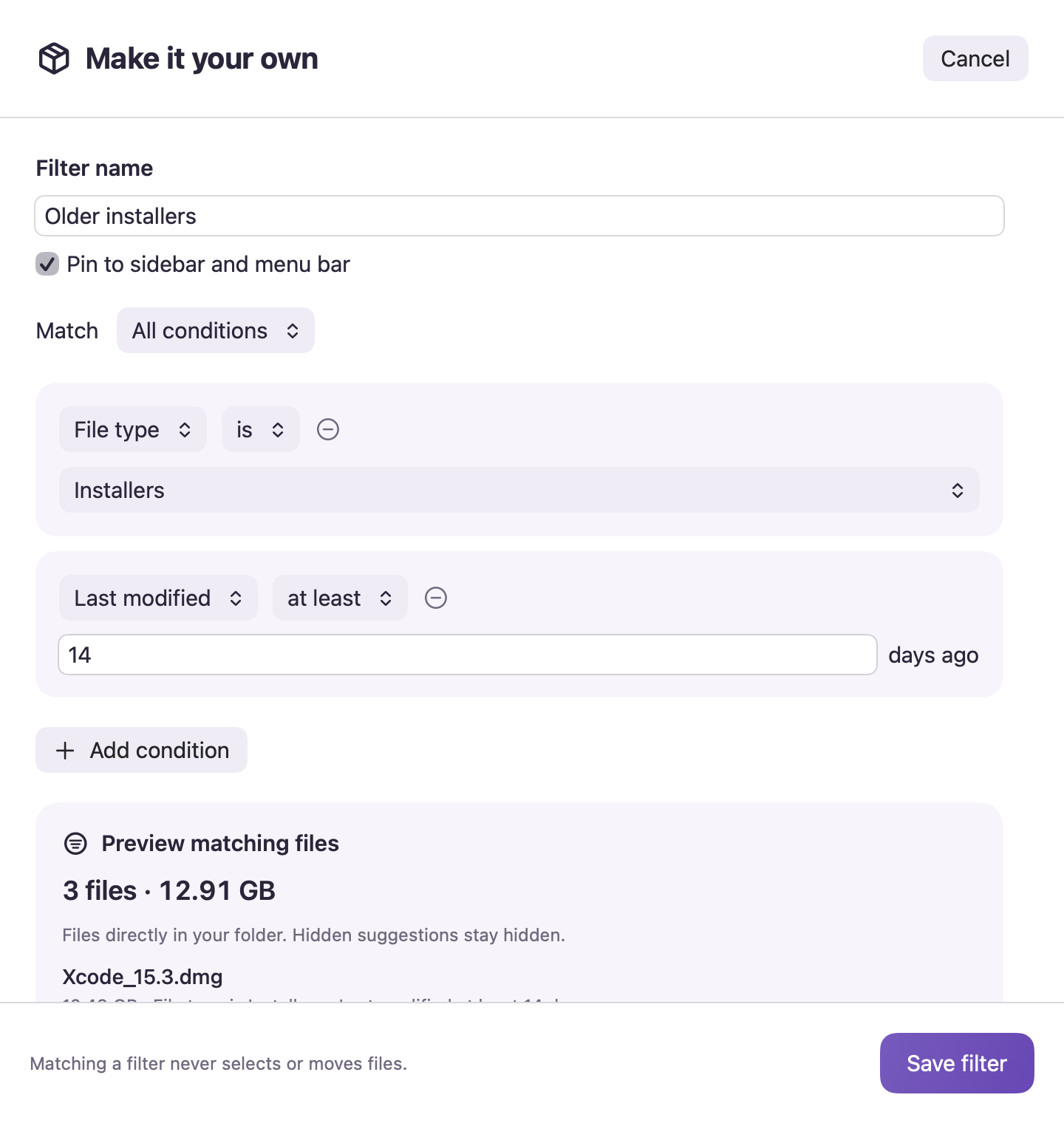The image size is (1064, 1123).
Task: Click the plus icon in Add condition
Action: 65,751
